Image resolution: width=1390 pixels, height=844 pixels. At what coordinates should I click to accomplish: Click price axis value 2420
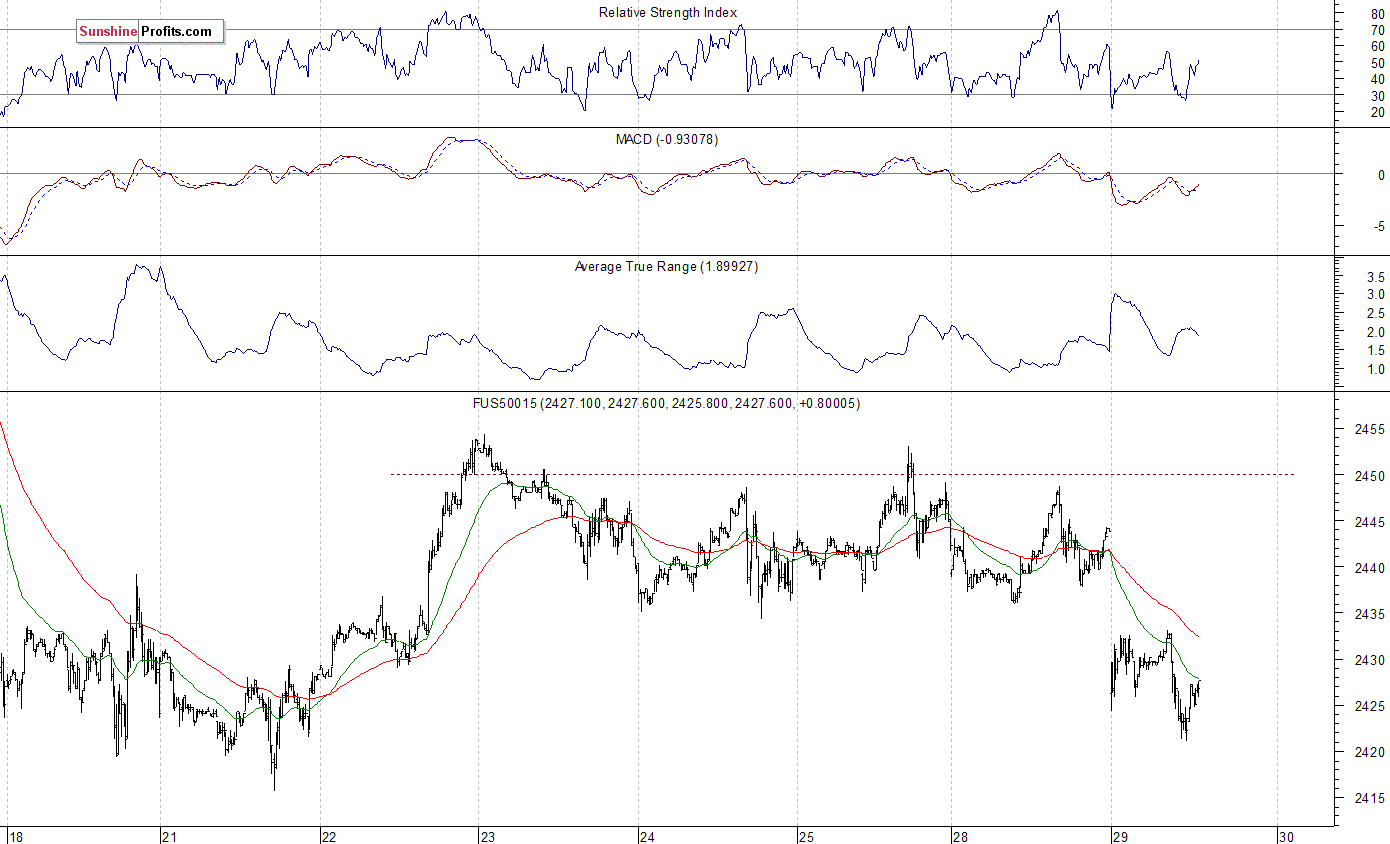(1371, 752)
